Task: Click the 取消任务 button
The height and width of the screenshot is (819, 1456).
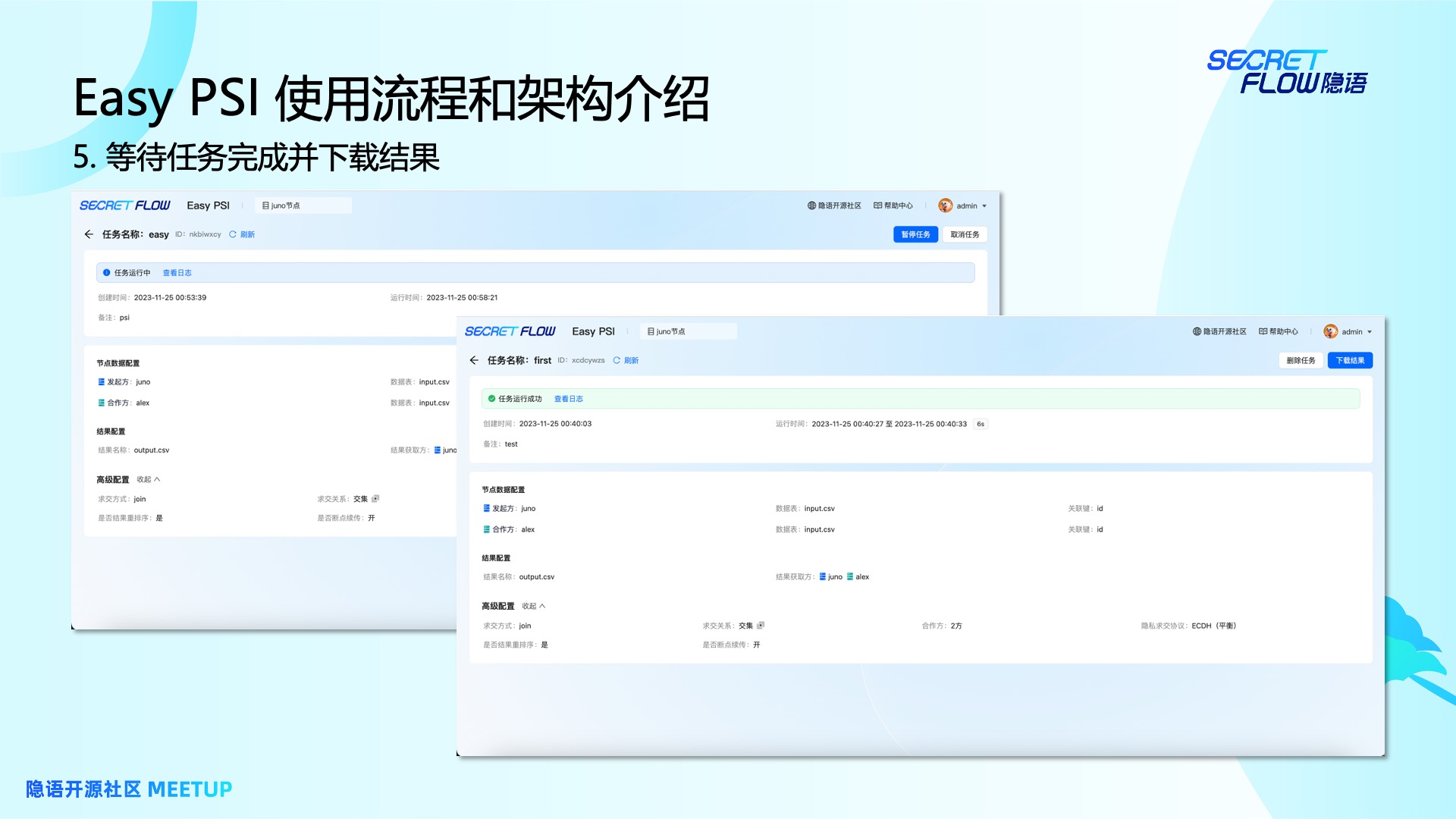Action: click(965, 234)
